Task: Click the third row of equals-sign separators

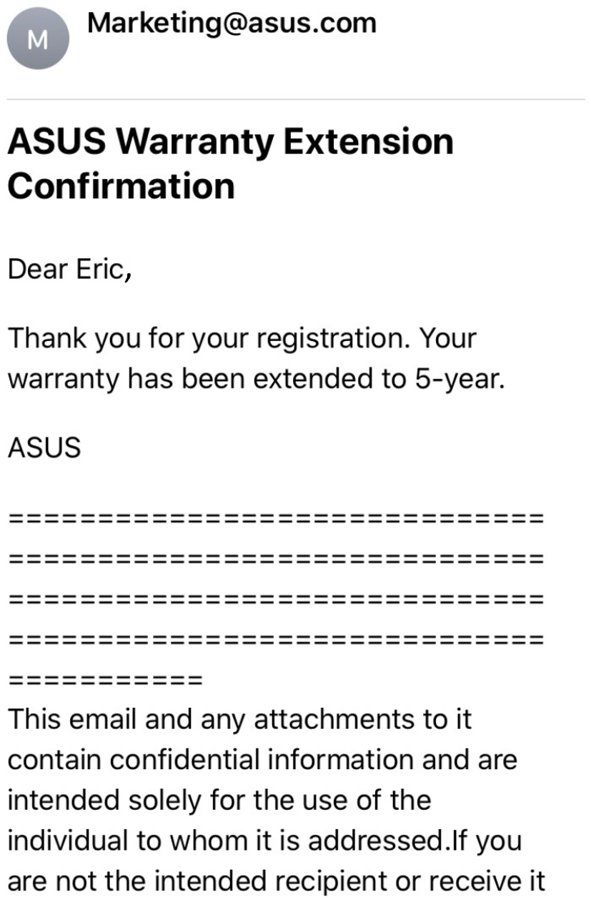Action: (x=276, y=600)
